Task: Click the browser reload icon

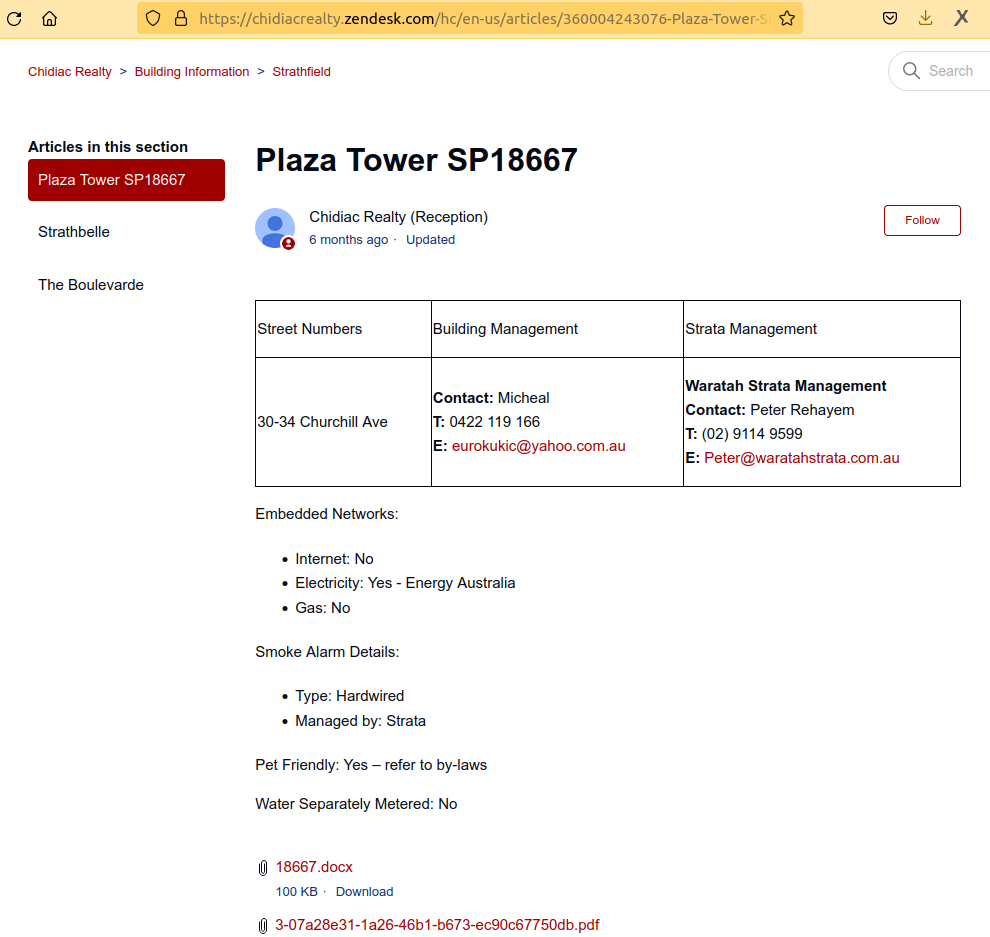Action: [15, 18]
